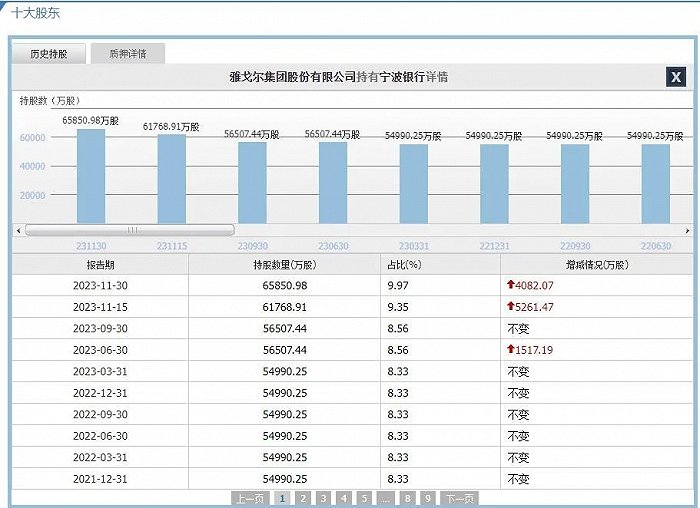This screenshot has height=508, width=700.
Task: Click the 61768.91 holdings value in table
Action: (x=285, y=307)
